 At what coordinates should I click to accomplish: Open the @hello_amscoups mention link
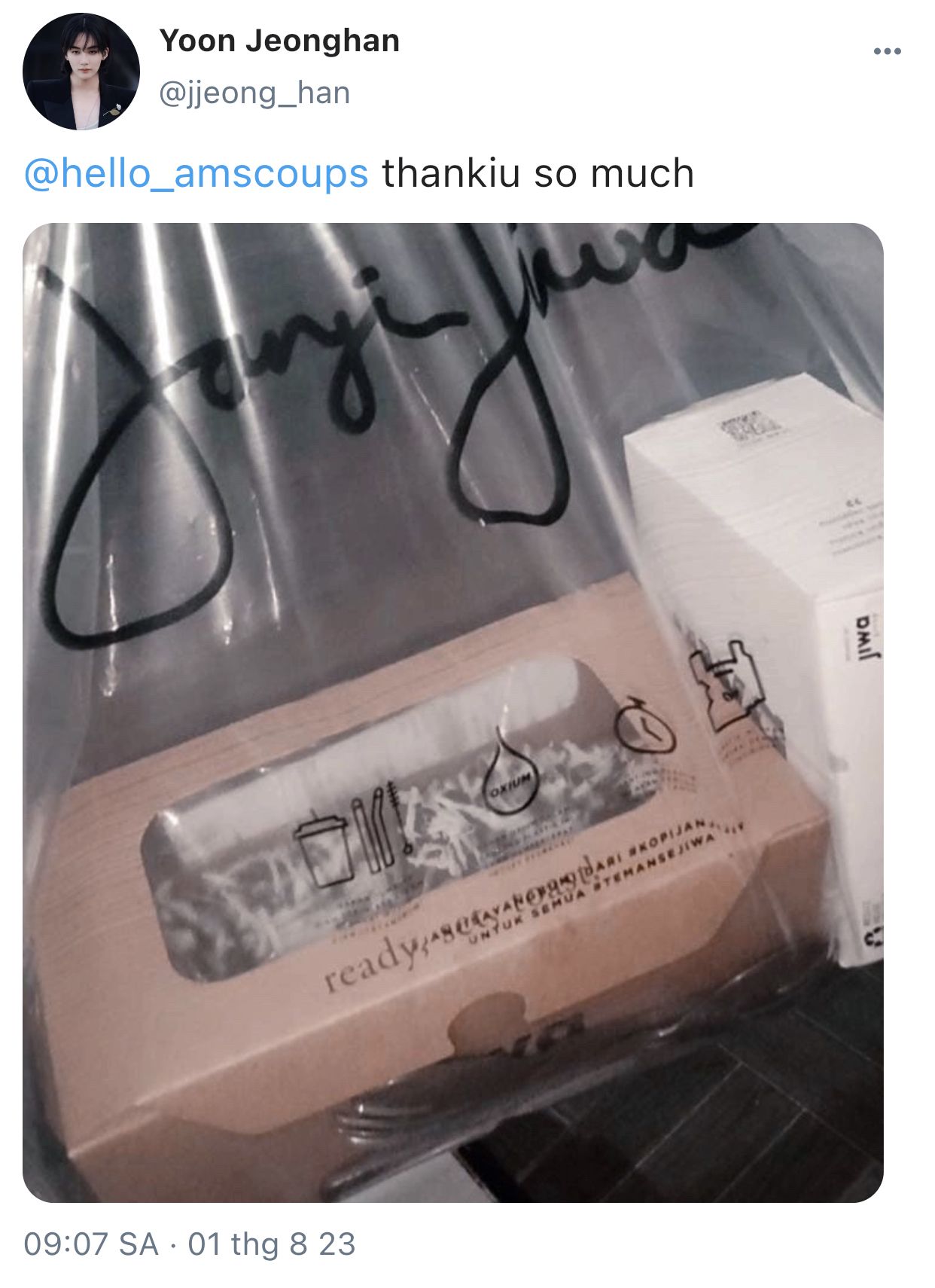[x=196, y=174]
